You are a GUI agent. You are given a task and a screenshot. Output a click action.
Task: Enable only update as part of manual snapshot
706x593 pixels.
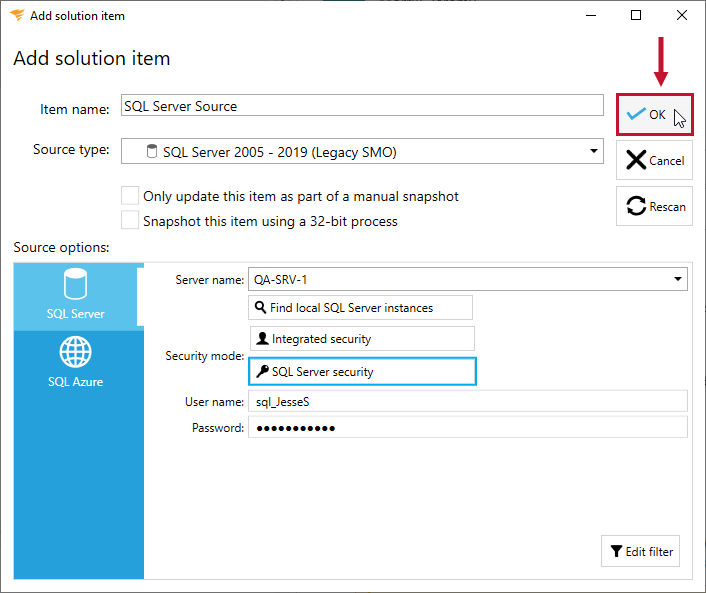pyautogui.click(x=130, y=196)
